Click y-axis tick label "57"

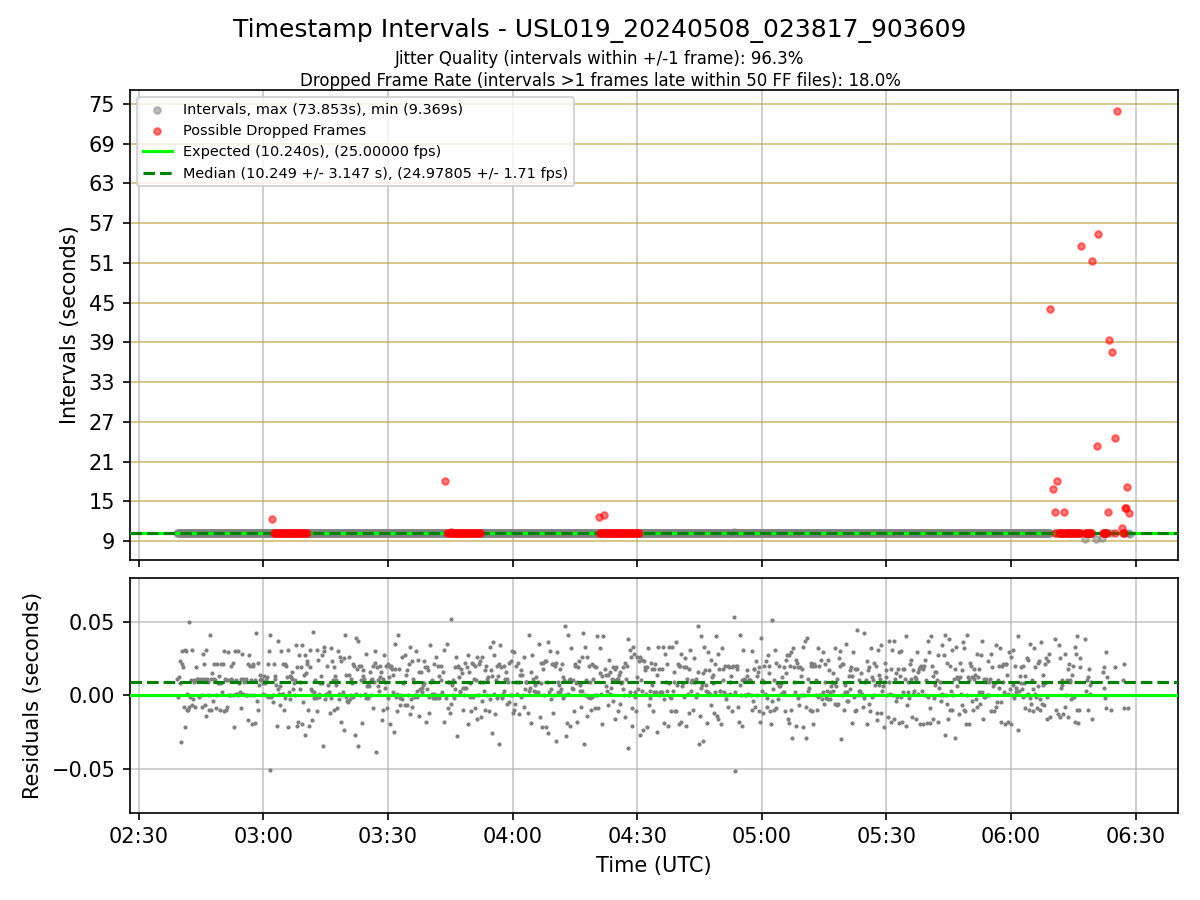tap(103, 224)
